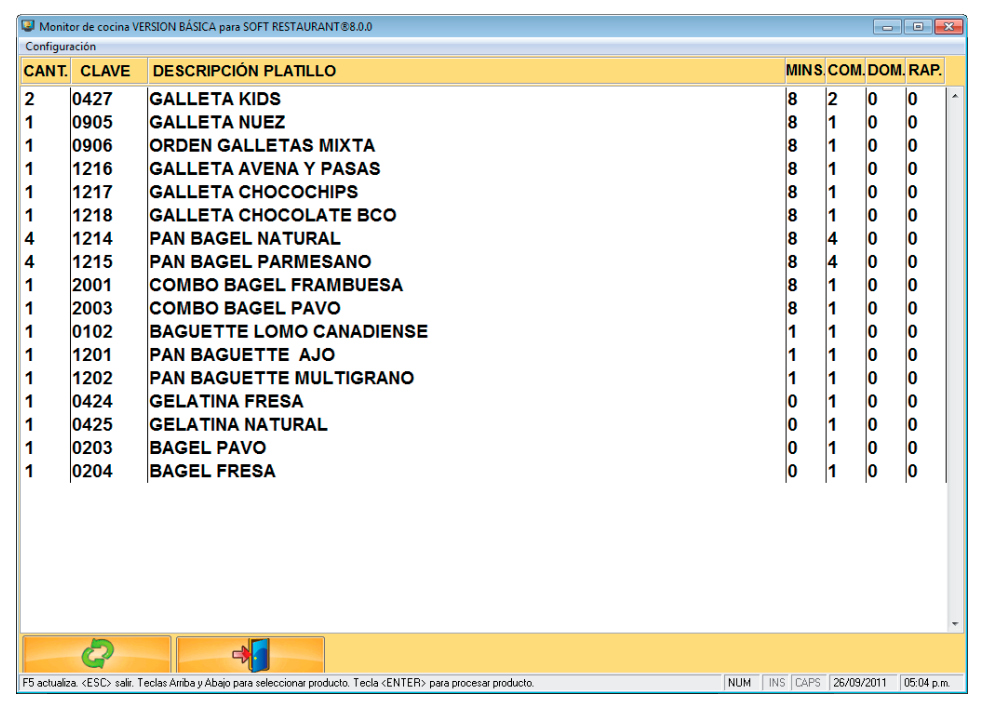Click the exit door icon button
The width and height of the screenshot is (987, 708).
click(250, 655)
